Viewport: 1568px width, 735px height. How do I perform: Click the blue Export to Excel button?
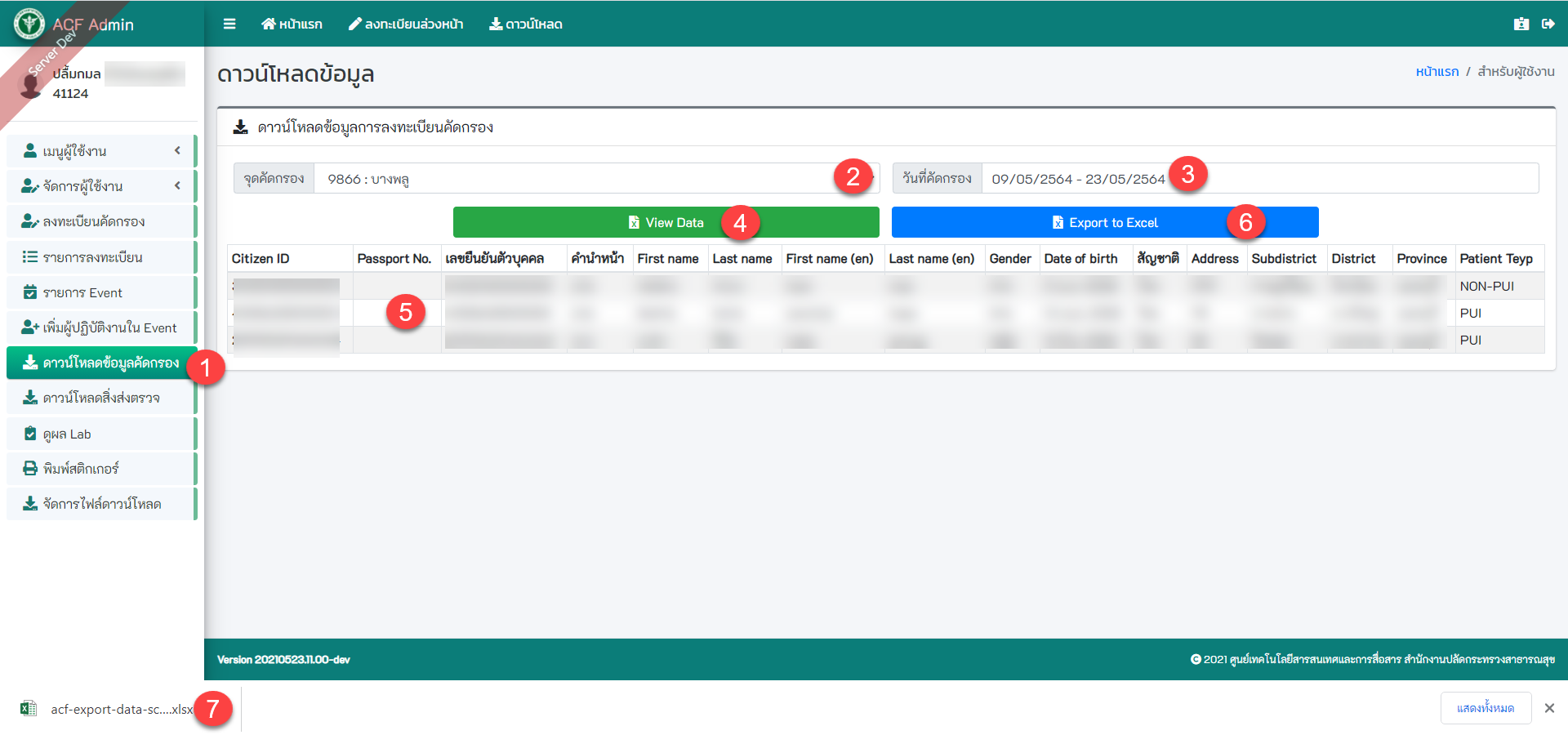(1104, 222)
